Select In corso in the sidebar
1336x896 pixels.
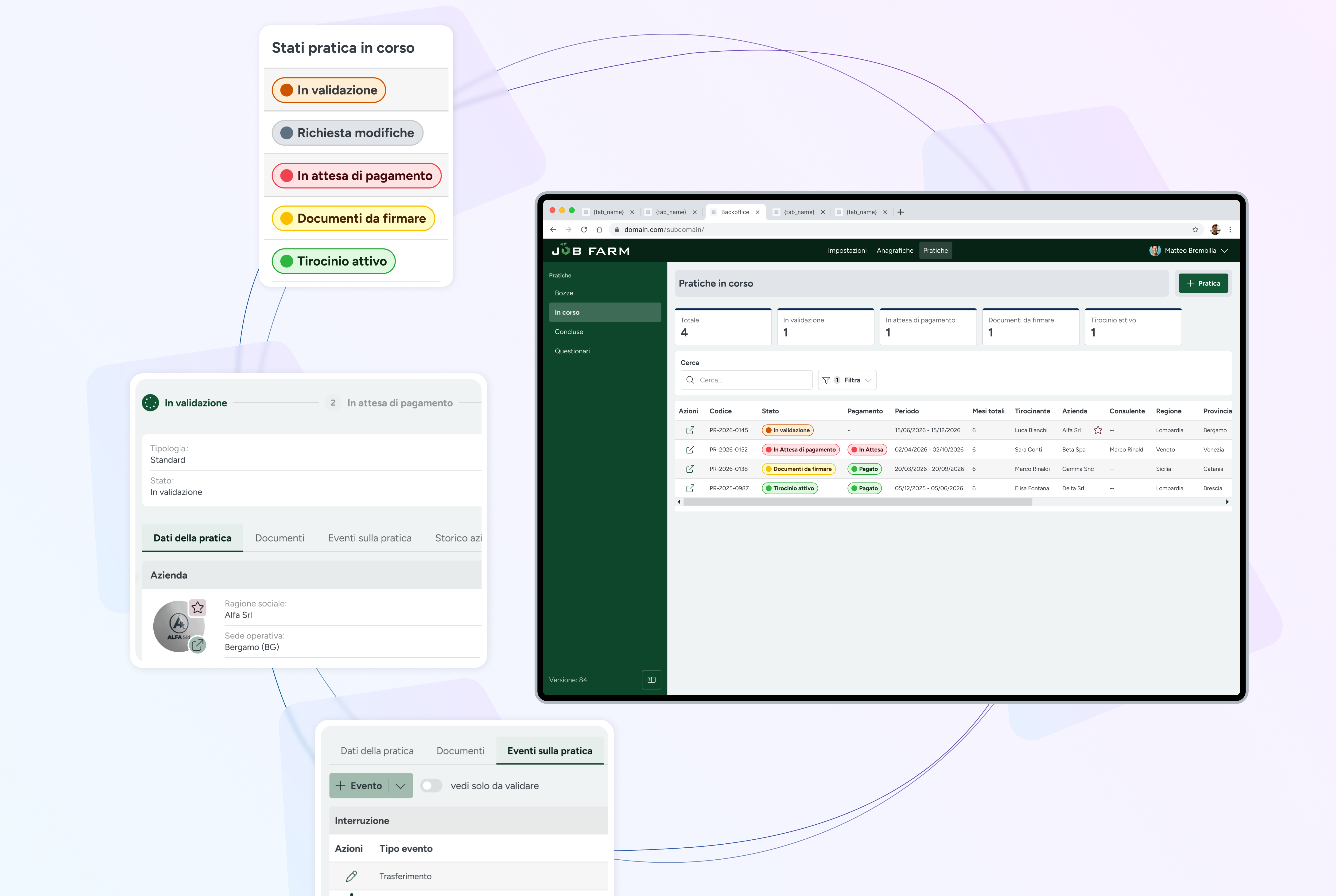605,313
